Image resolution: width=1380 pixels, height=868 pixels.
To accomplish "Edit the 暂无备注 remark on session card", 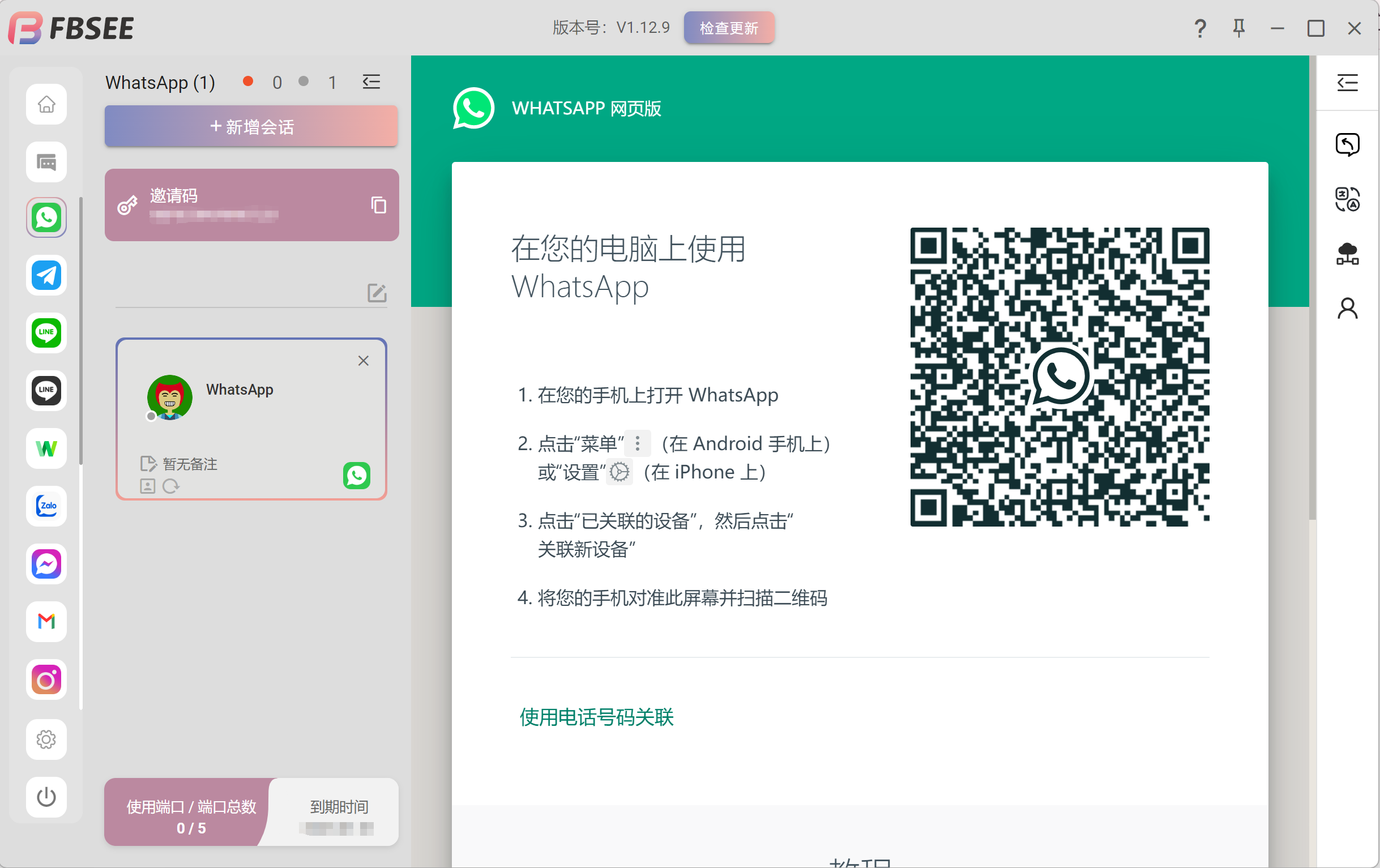I will click(x=179, y=464).
